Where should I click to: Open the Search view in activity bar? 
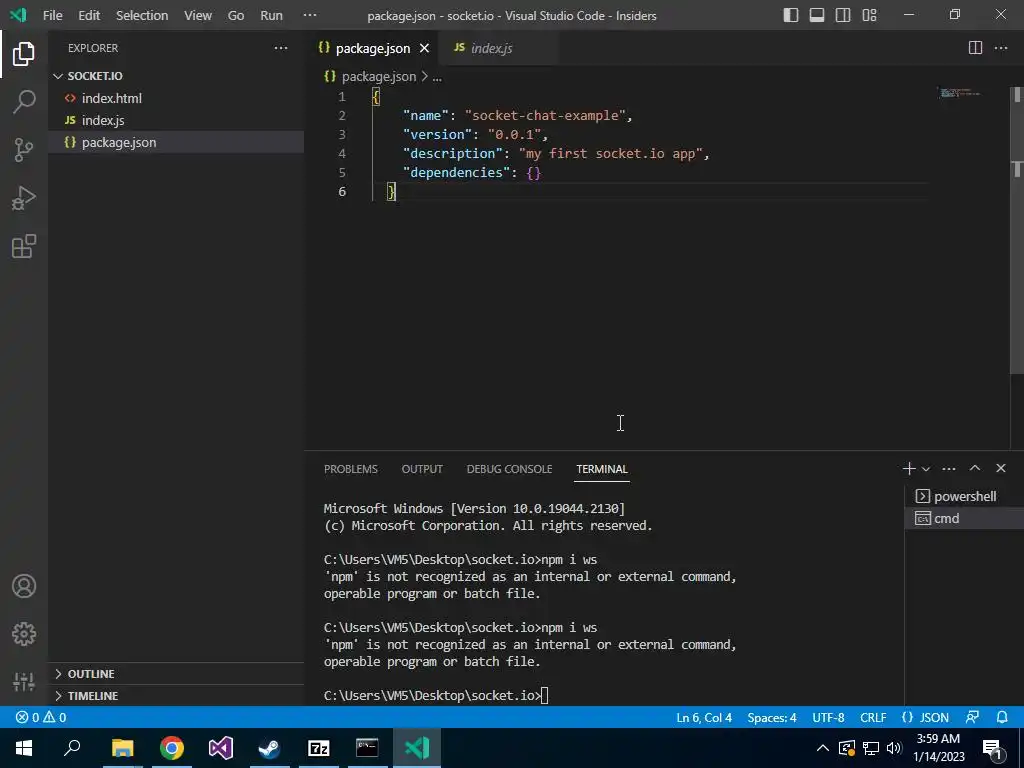[x=24, y=102]
